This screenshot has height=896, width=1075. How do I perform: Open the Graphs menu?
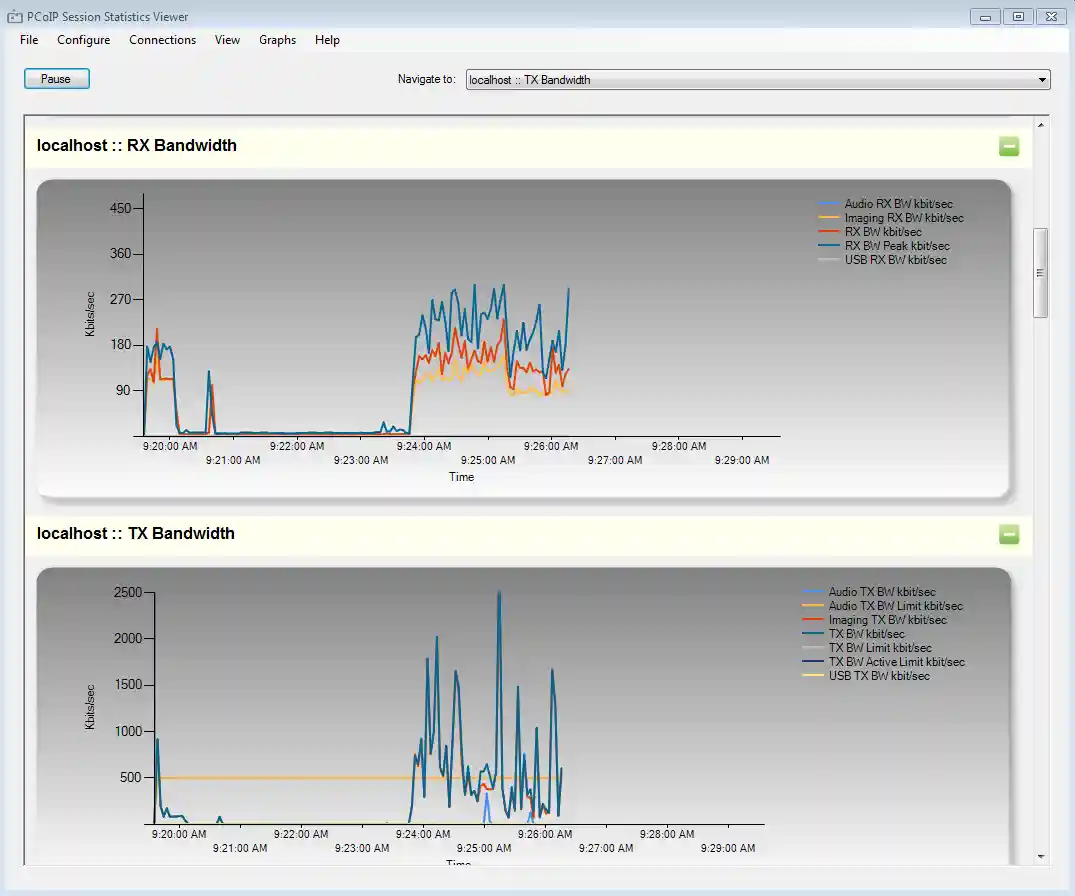(x=277, y=40)
